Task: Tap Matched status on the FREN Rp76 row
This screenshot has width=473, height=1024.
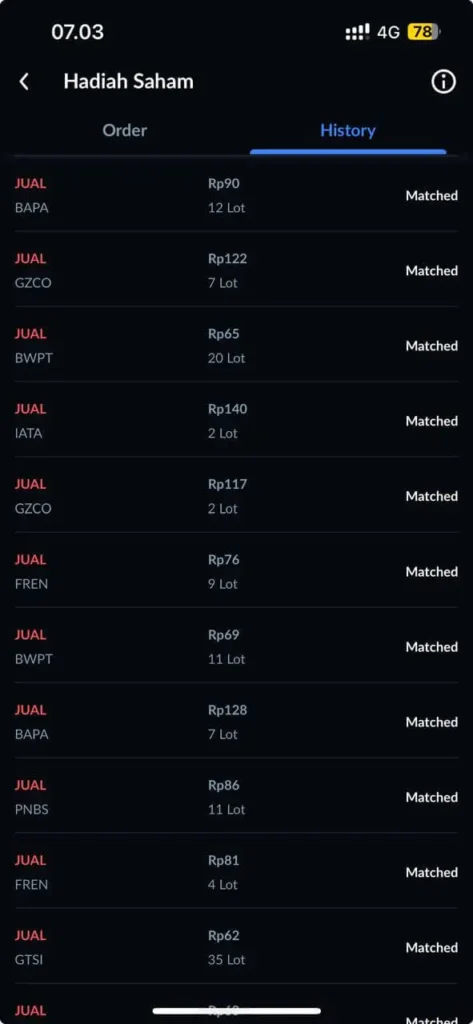Action: point(431,571)
